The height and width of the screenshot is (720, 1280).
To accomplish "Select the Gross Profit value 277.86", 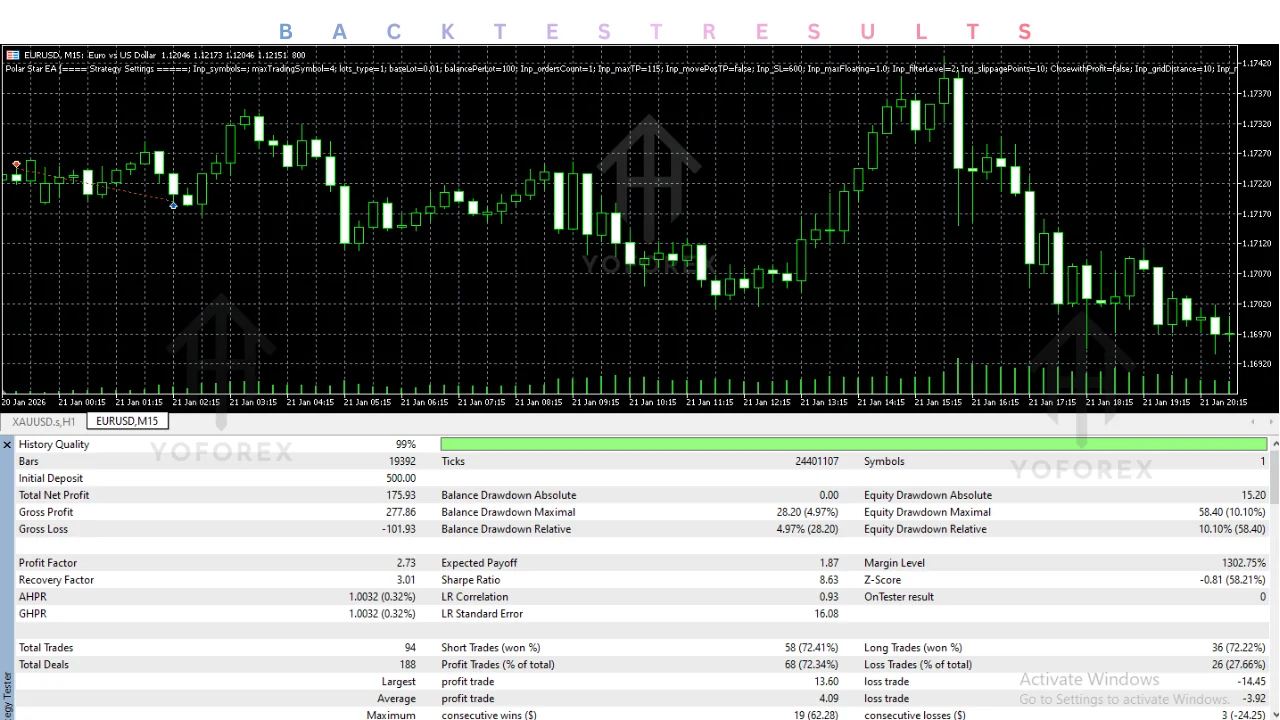I will coord(401,513).
